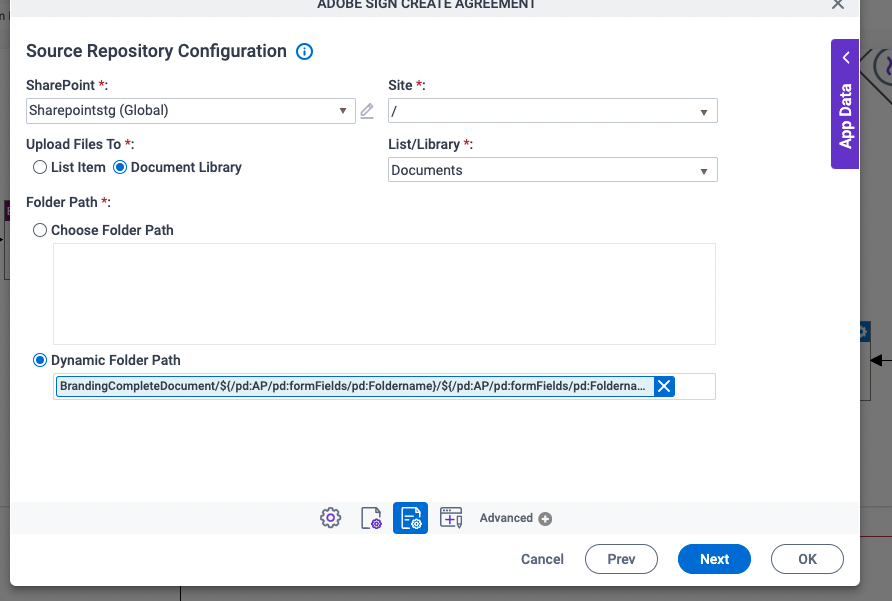Expand the Site dropdown
This screenshot has width=892, height=601.
tap(552, 111)
